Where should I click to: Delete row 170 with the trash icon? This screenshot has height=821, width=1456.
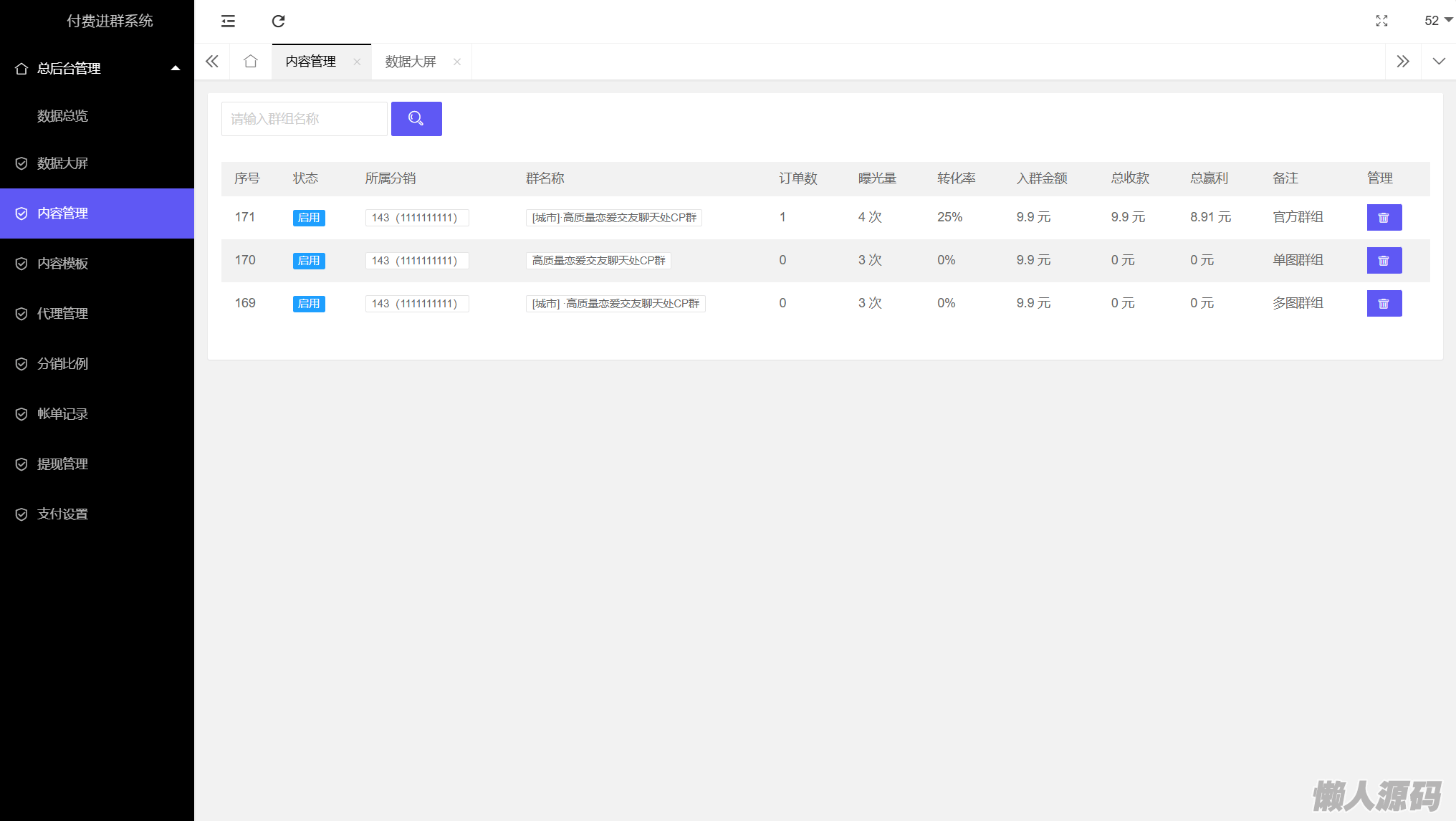tap(1384, 261)
